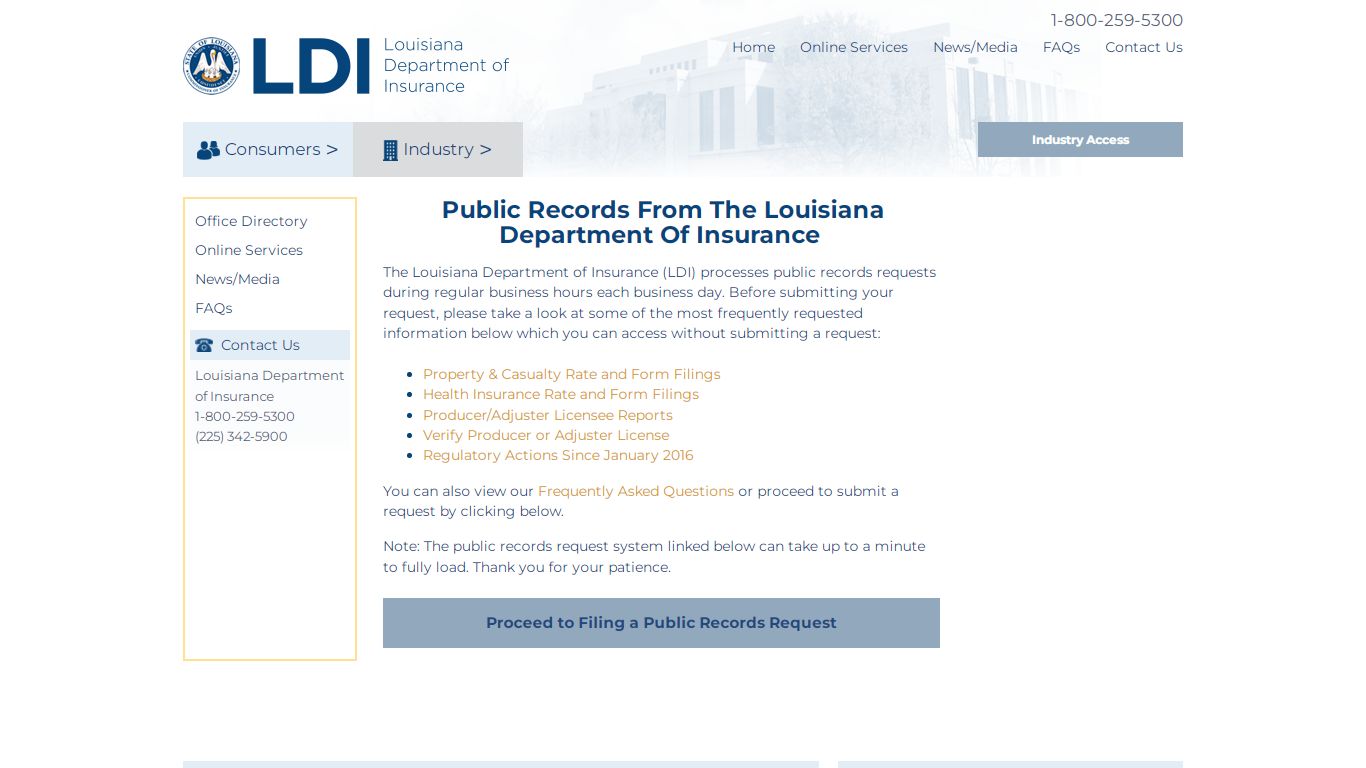Open FAQs in top navigation
Screen dimensions: 1366x768
(x=1061, y=47)
